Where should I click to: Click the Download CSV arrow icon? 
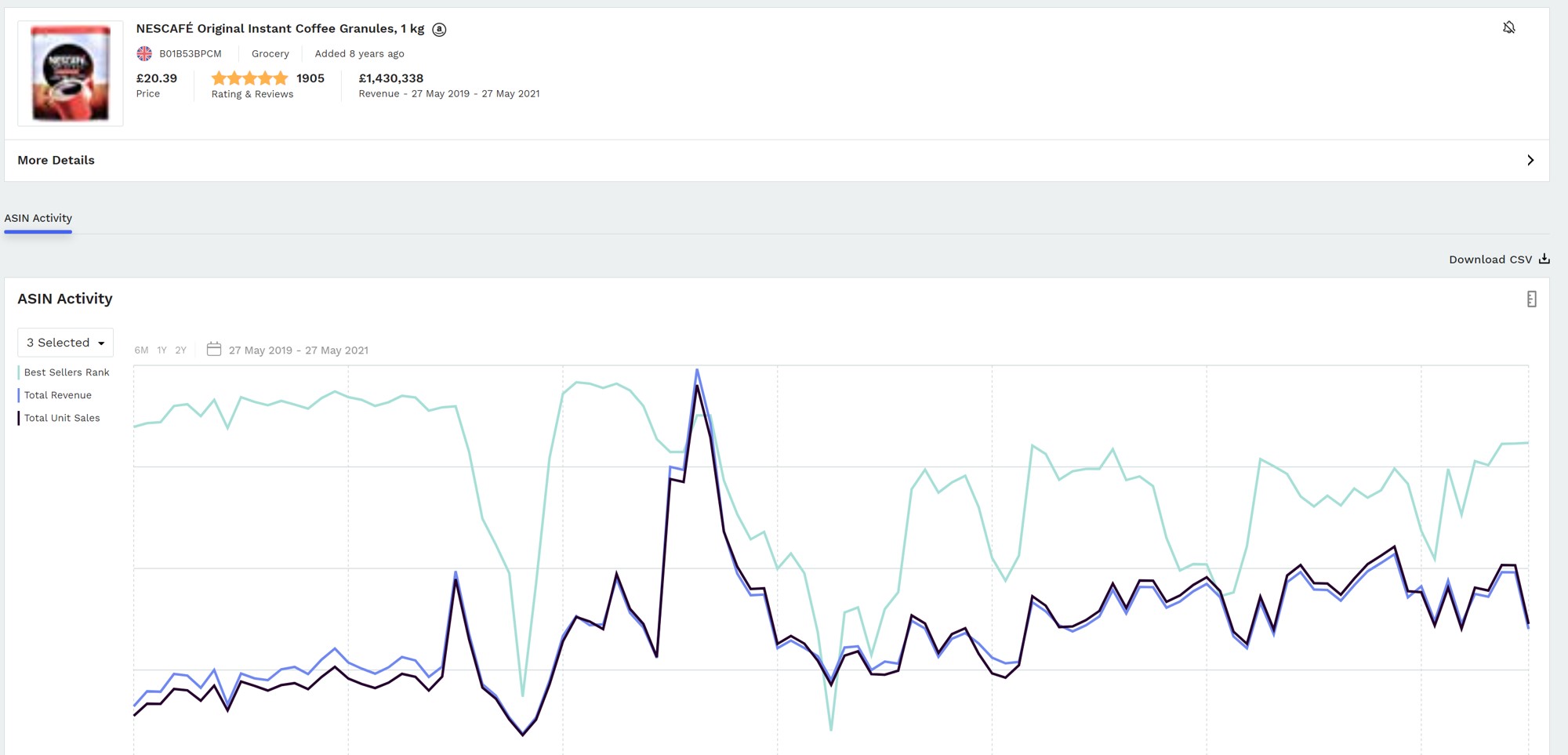[x=1544, y=259]
